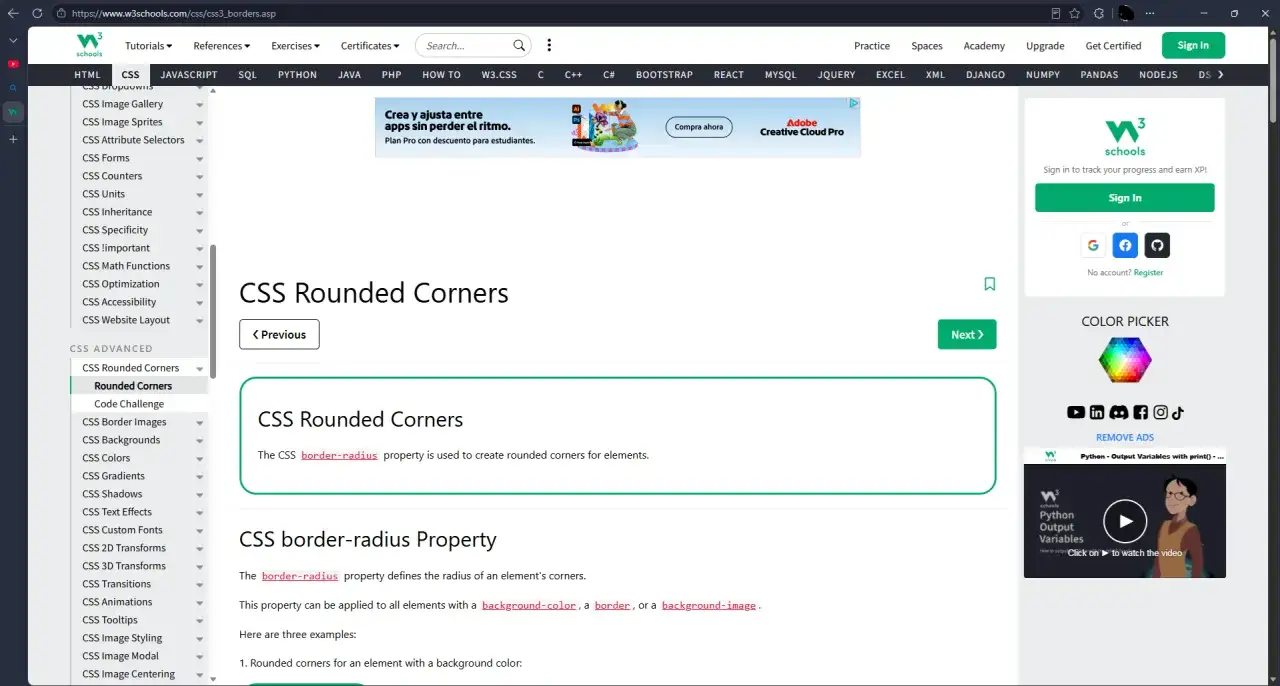Open the browser extensions puzzle icon
Viewport: 1280px width, 686px height.
click(x=1099, y=13)
